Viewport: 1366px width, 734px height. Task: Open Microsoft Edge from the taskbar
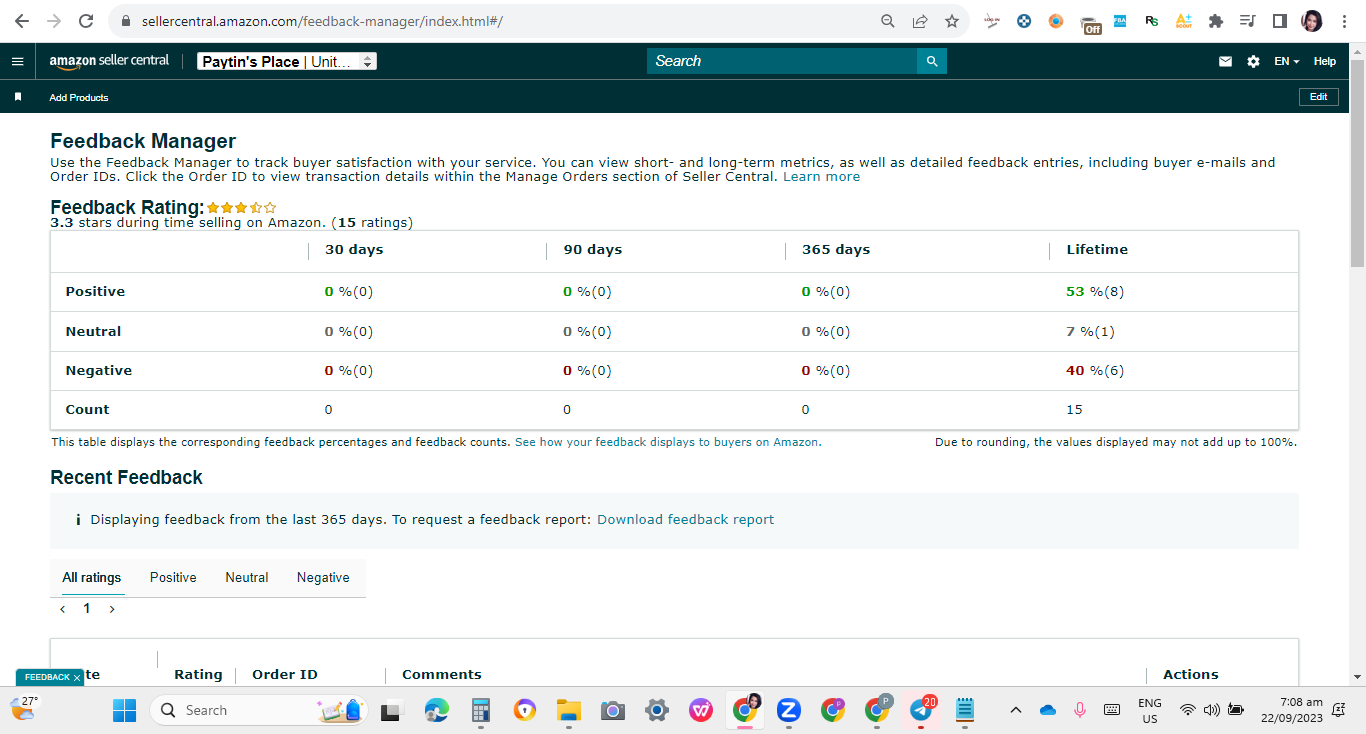click(x=437, y=710)
